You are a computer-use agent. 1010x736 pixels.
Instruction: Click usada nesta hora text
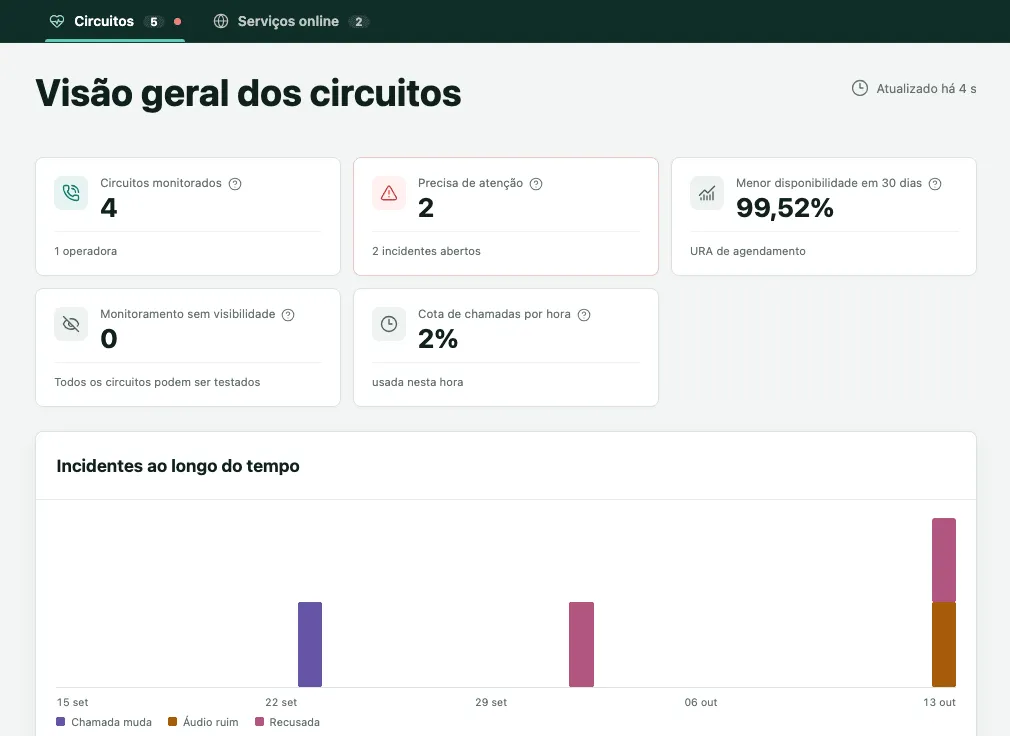click(417, 382)
